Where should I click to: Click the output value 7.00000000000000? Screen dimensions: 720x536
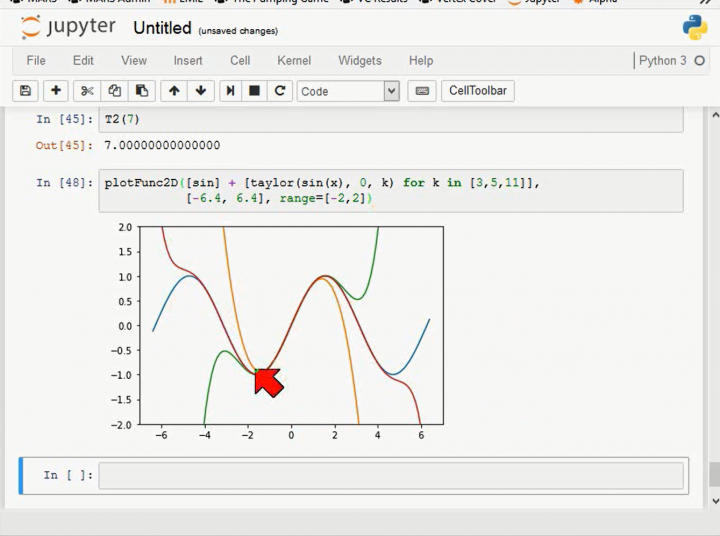point(162,145)
